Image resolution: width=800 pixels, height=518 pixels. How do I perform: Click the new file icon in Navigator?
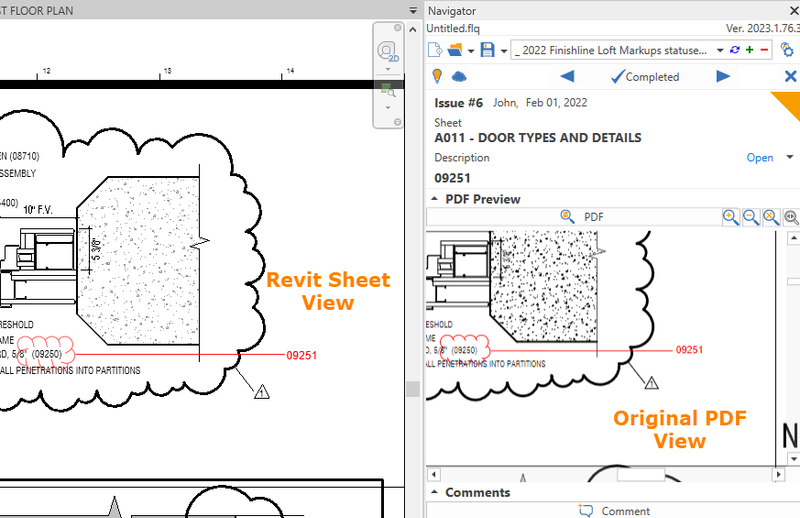pos(436,50)
